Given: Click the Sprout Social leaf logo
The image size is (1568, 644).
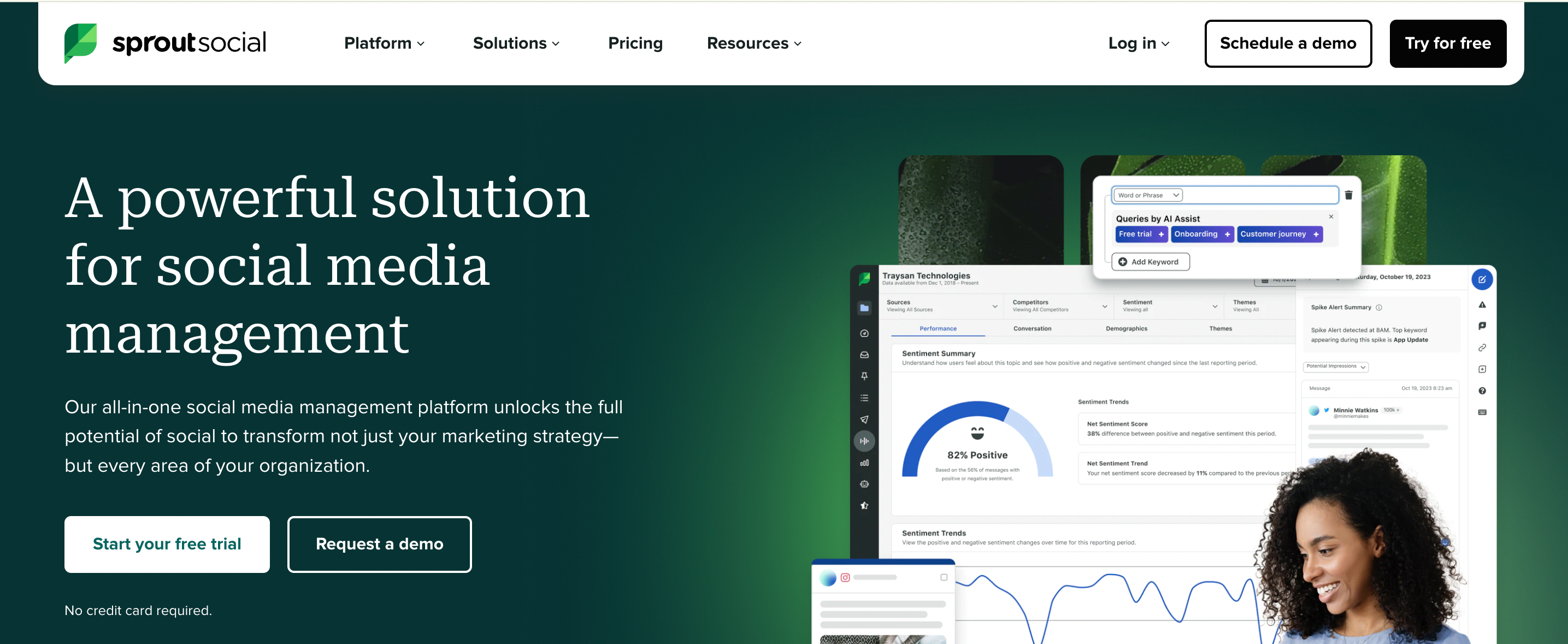Looking at the screenshot, I should click(x=80, y=42).
